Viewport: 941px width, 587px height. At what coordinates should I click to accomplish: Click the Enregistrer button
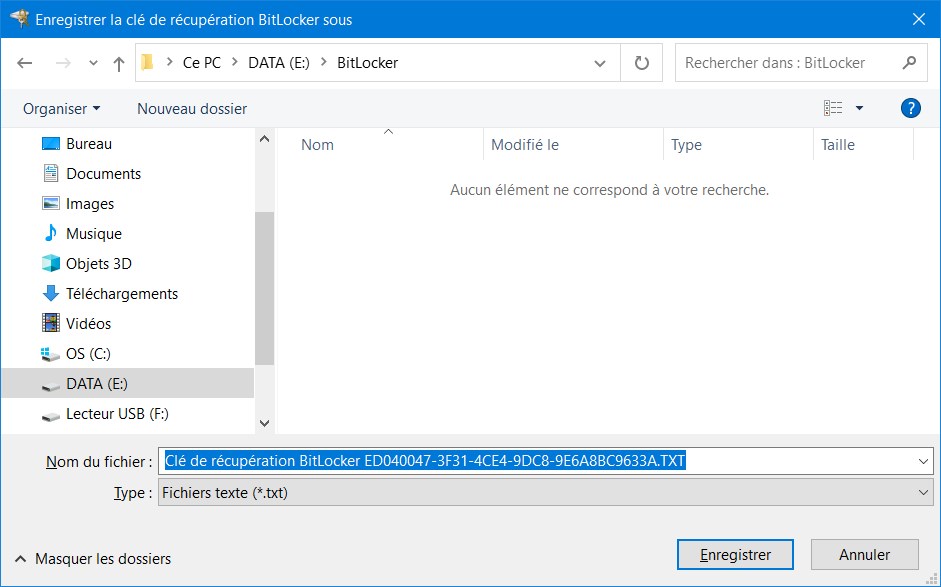click(735, 555)
